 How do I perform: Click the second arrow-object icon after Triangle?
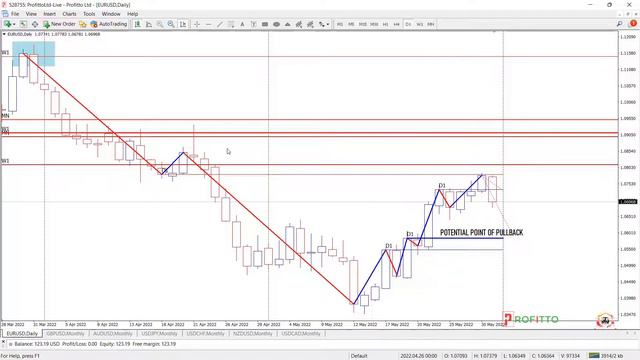[310, 24]
